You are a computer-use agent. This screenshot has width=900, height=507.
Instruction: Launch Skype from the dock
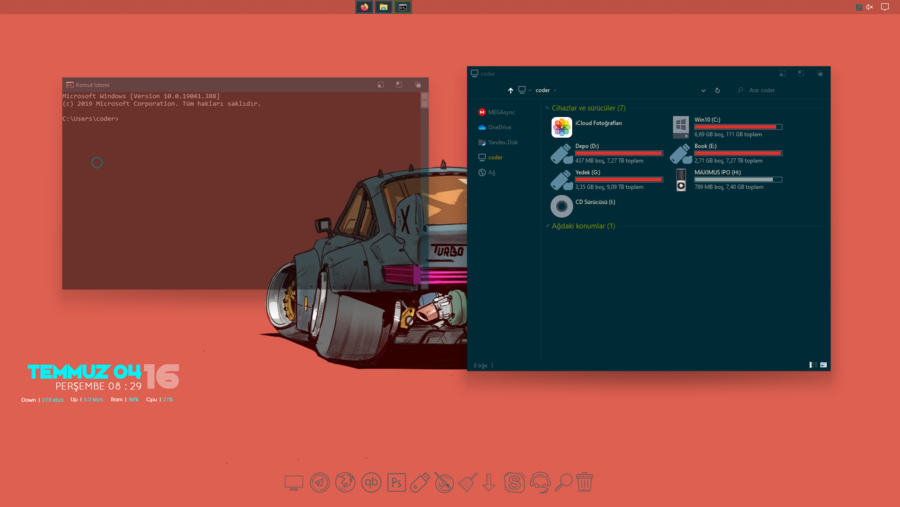(515, 482)
